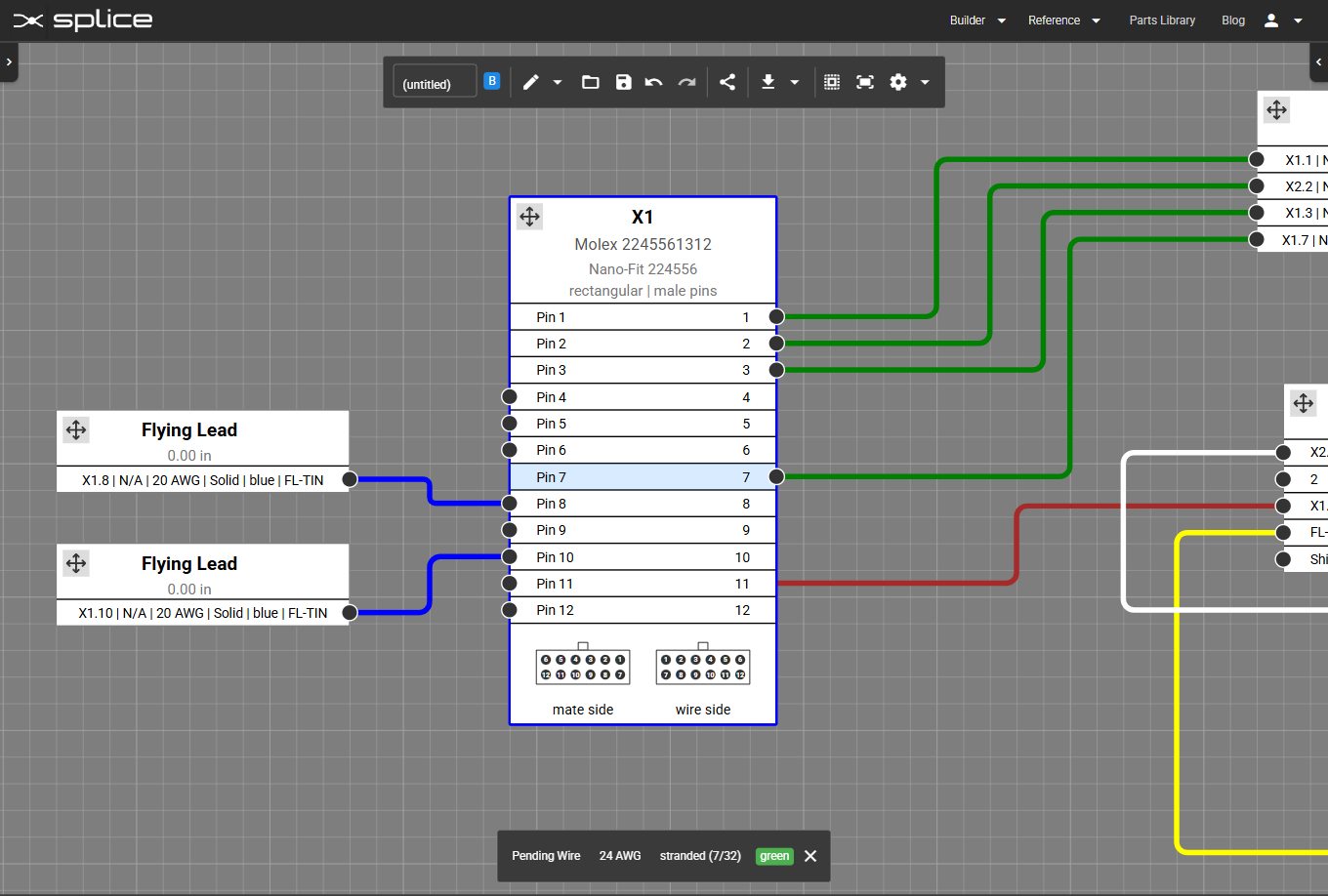Fit the diagram to the screen
The image size is (1328, 896).
tap(864, 82)
